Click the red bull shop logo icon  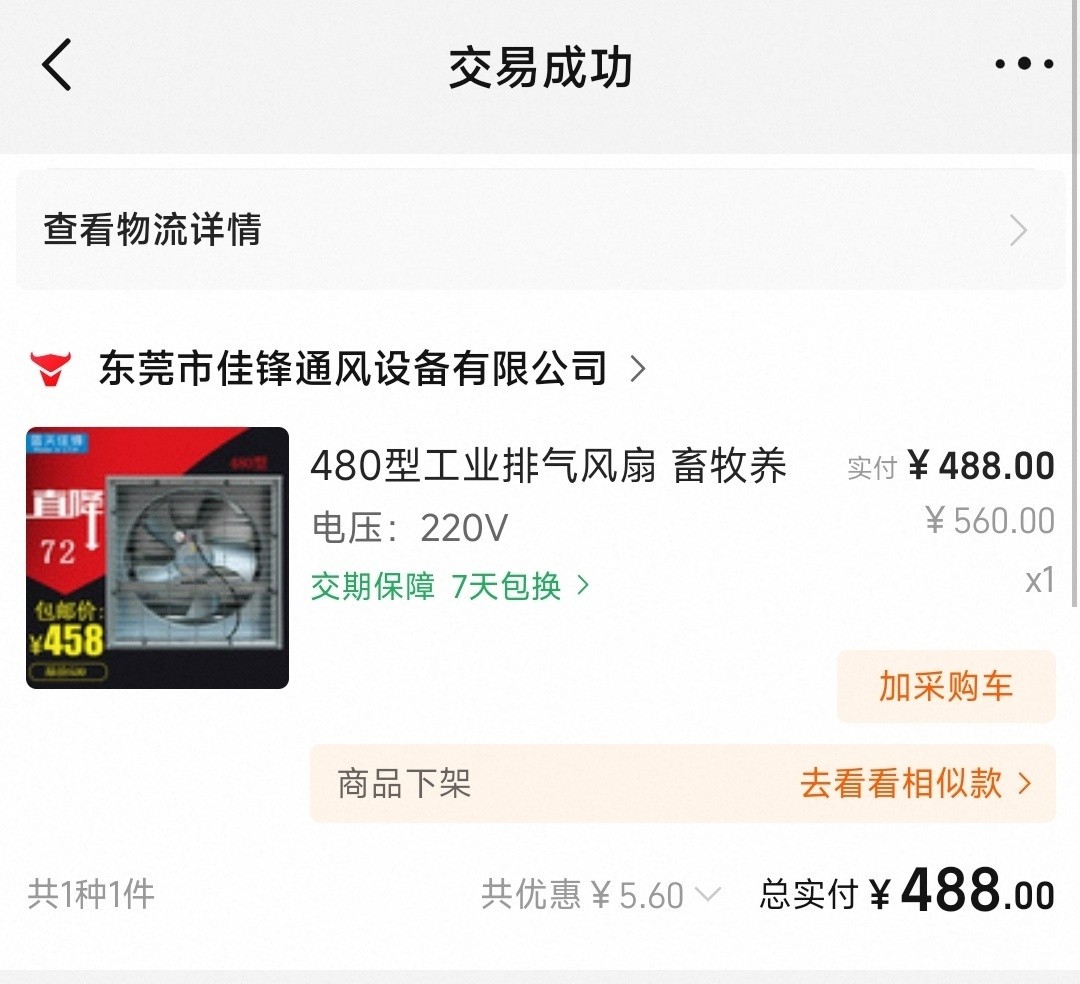50,368
